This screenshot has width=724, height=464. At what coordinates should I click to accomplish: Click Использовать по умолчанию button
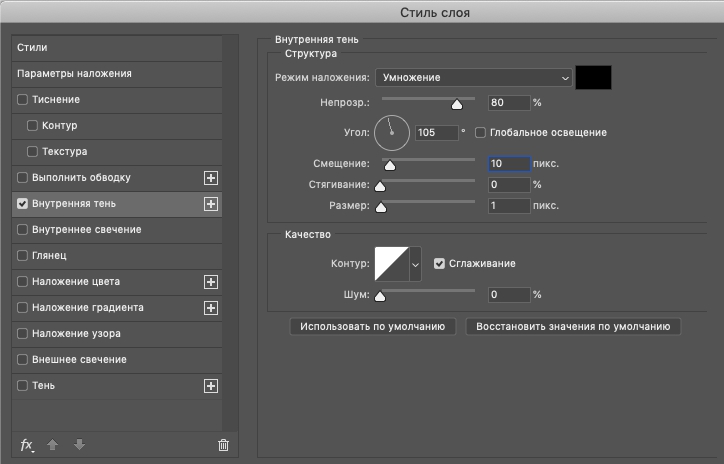[373, 326]
